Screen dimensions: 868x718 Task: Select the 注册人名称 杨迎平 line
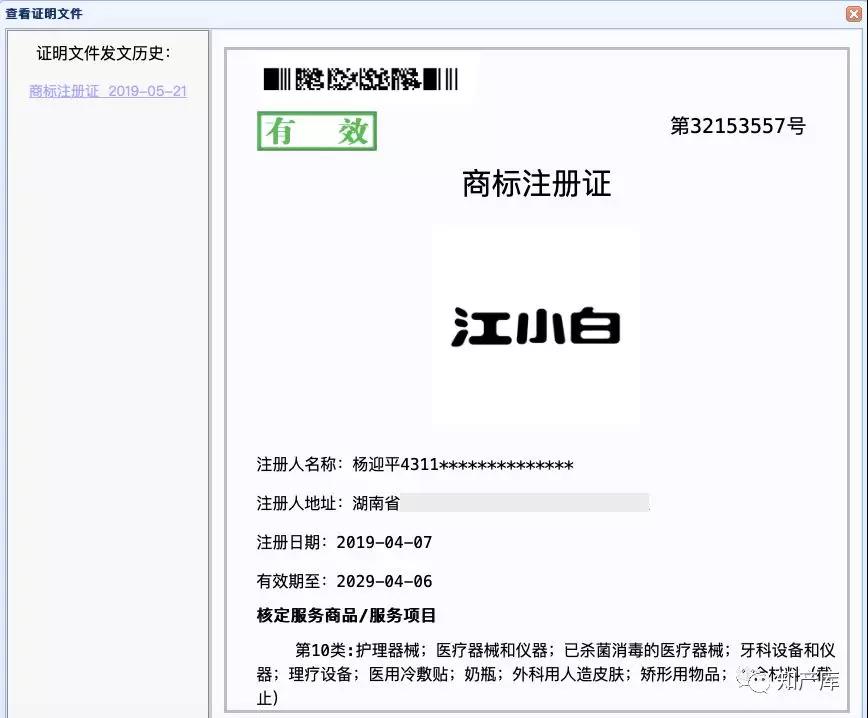tap(415, 464)
